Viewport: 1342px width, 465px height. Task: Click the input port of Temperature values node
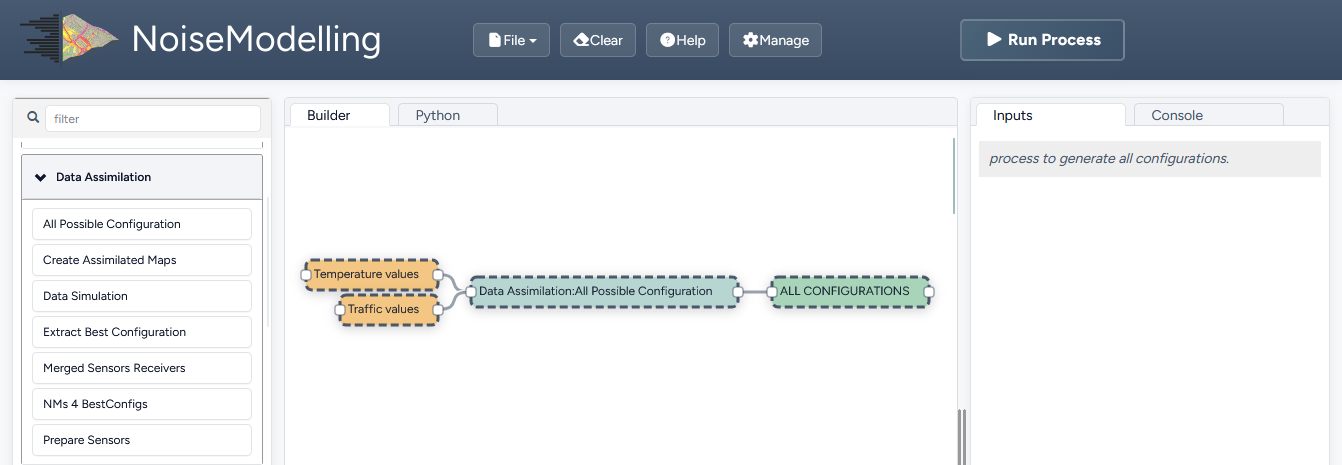[307, 274]
